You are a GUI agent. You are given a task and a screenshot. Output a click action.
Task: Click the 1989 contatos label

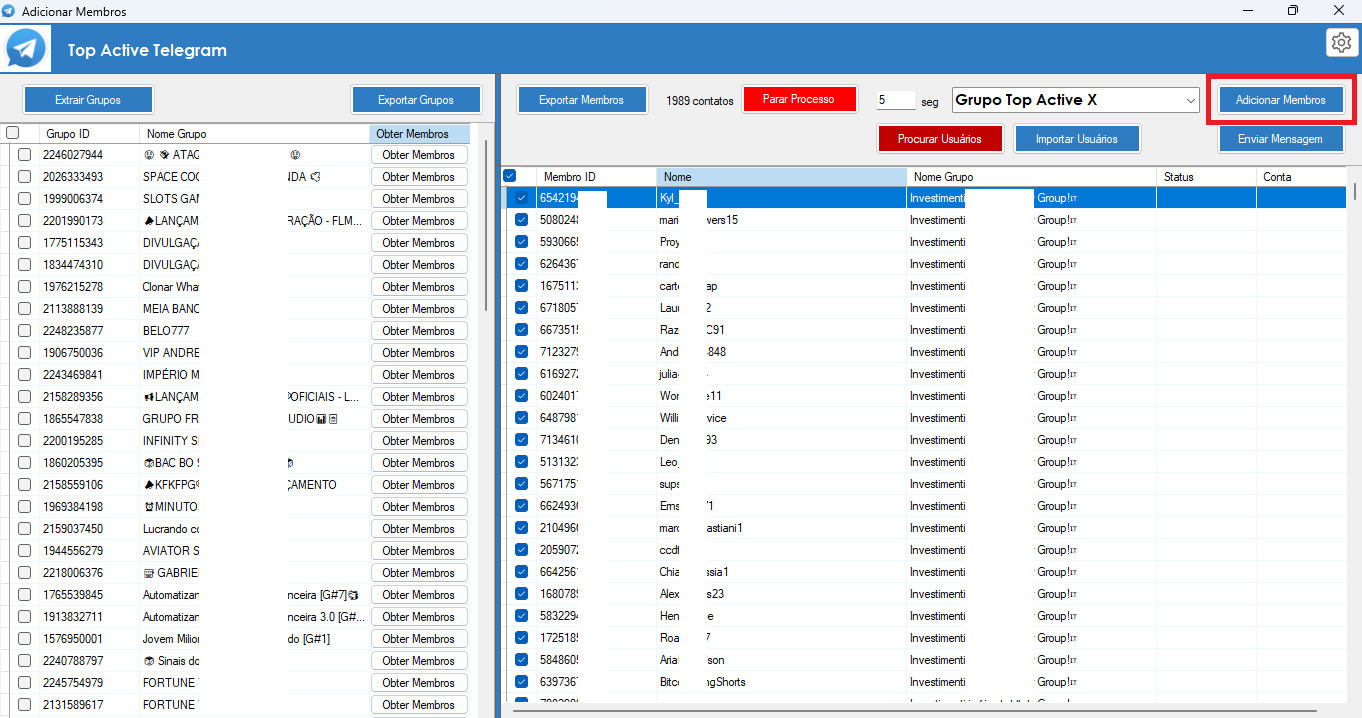click(699, 101)
